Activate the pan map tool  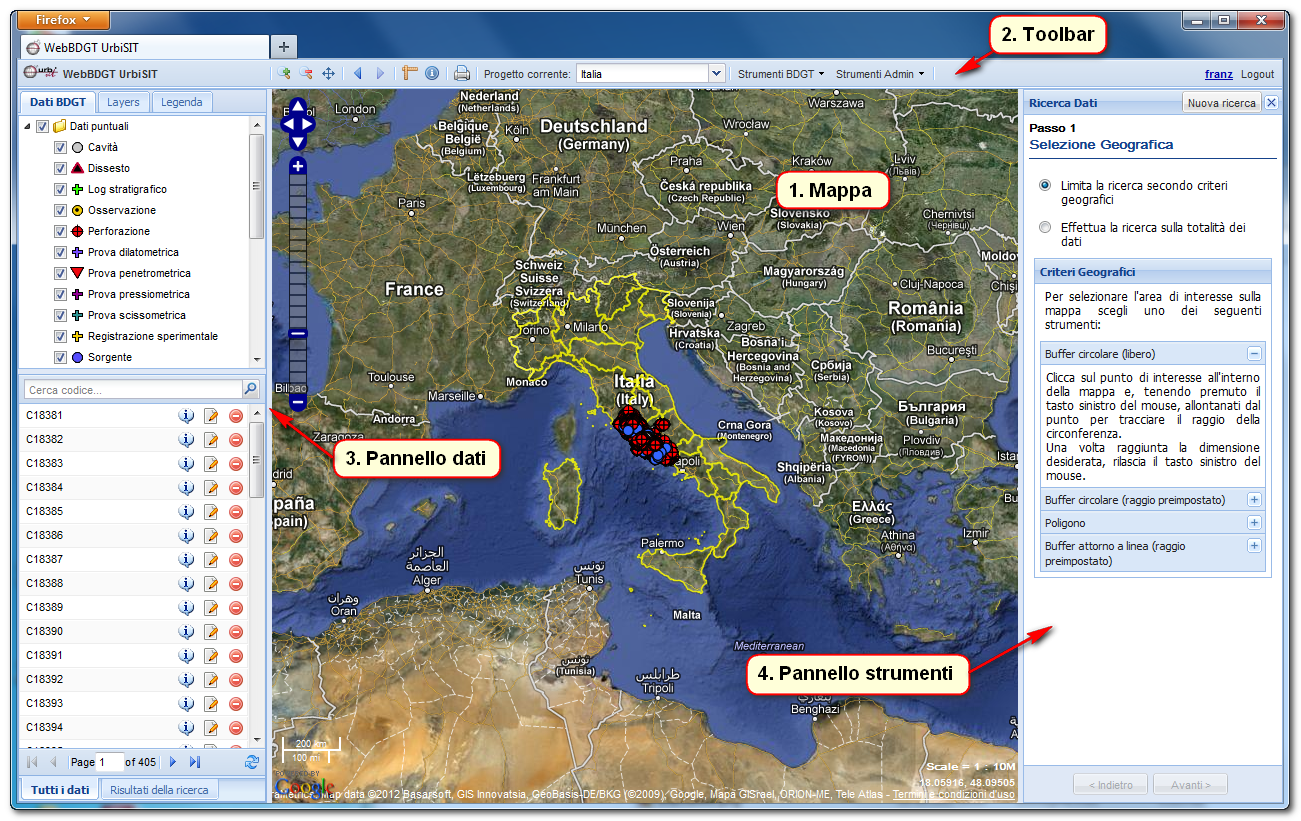(328, 73)
